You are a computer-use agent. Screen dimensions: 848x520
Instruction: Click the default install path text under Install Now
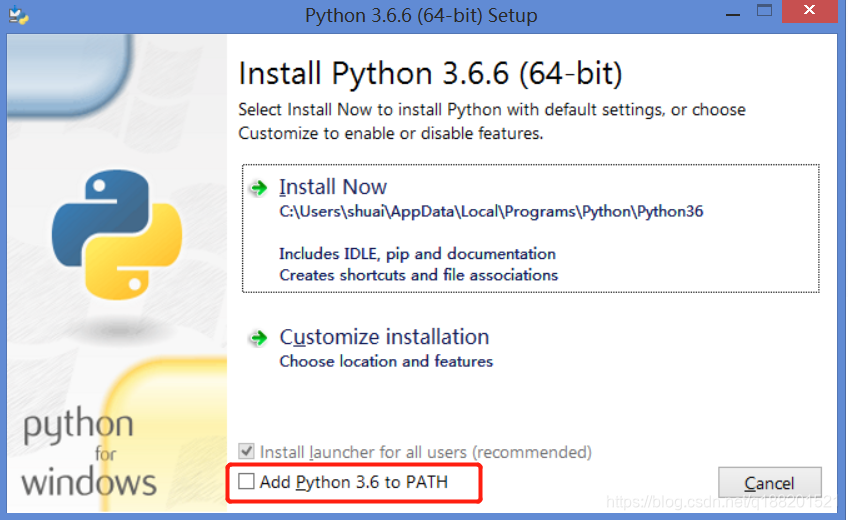[491, 211]
